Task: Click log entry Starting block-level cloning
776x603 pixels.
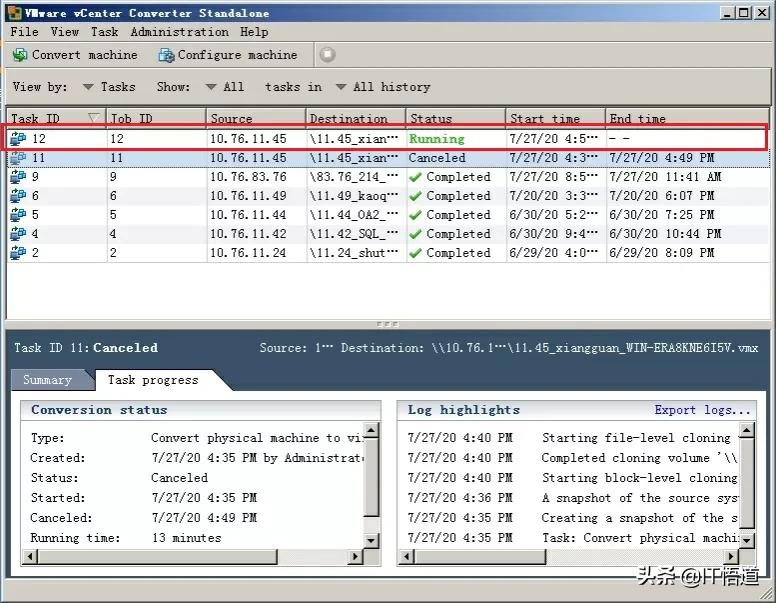Action: point(639,478)
